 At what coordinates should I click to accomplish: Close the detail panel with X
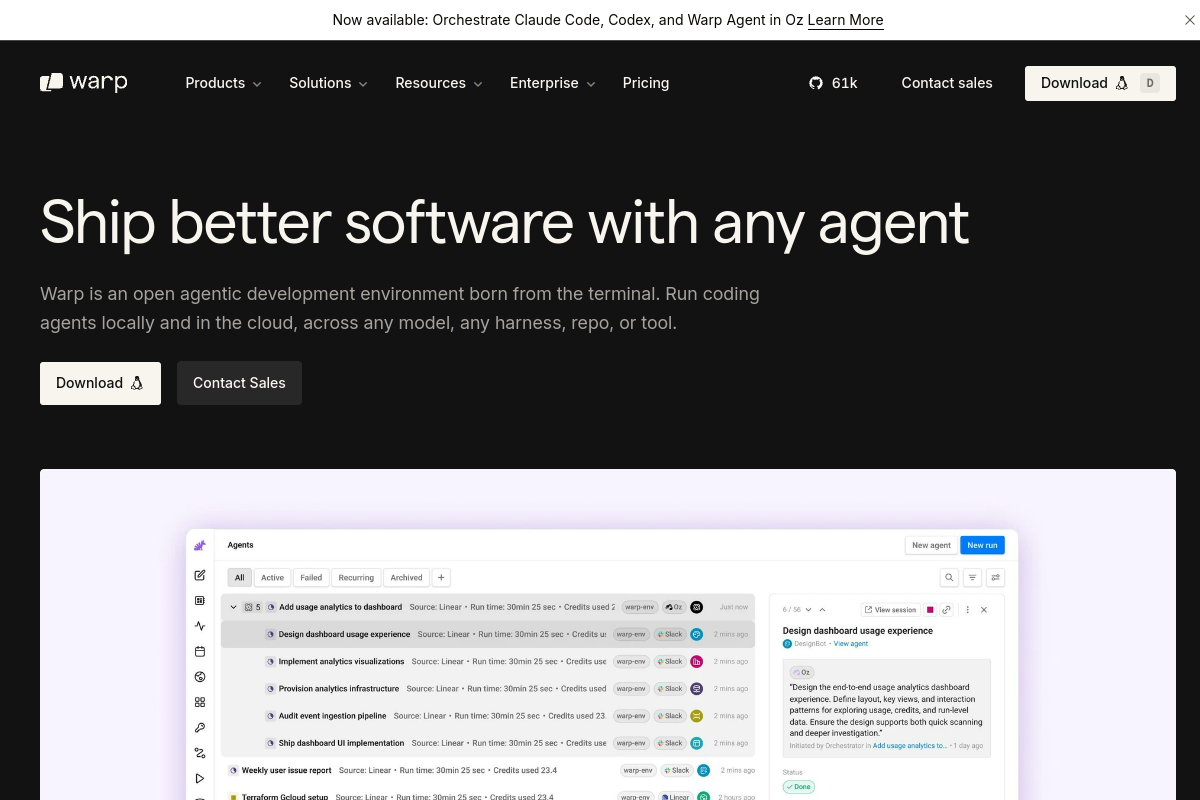click(x=984, y=609)
